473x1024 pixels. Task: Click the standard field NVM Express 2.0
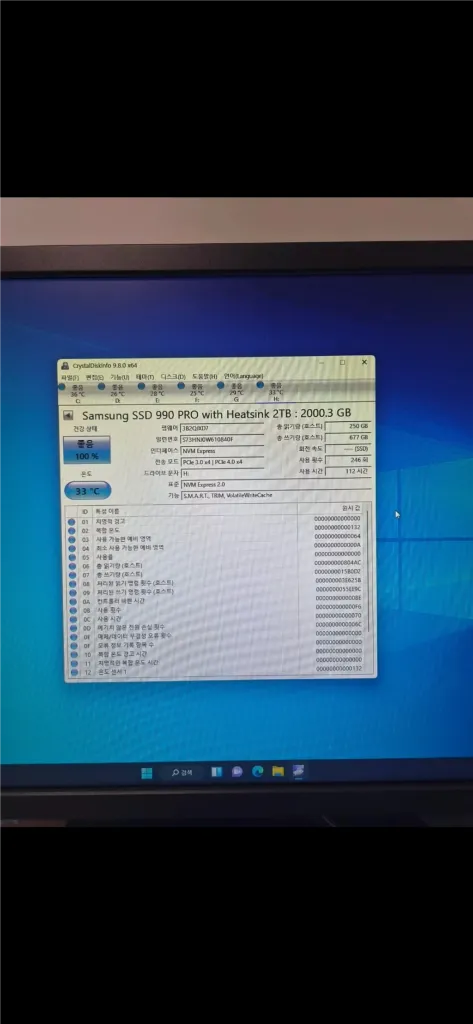(275, 484)
